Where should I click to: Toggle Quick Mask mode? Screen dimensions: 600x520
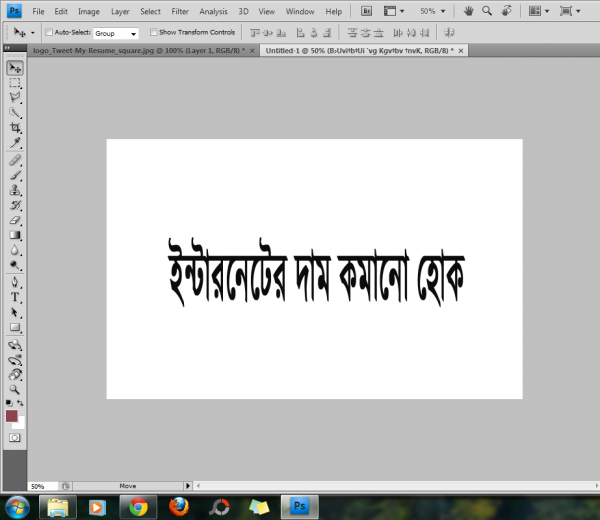[x=15, y=438]
